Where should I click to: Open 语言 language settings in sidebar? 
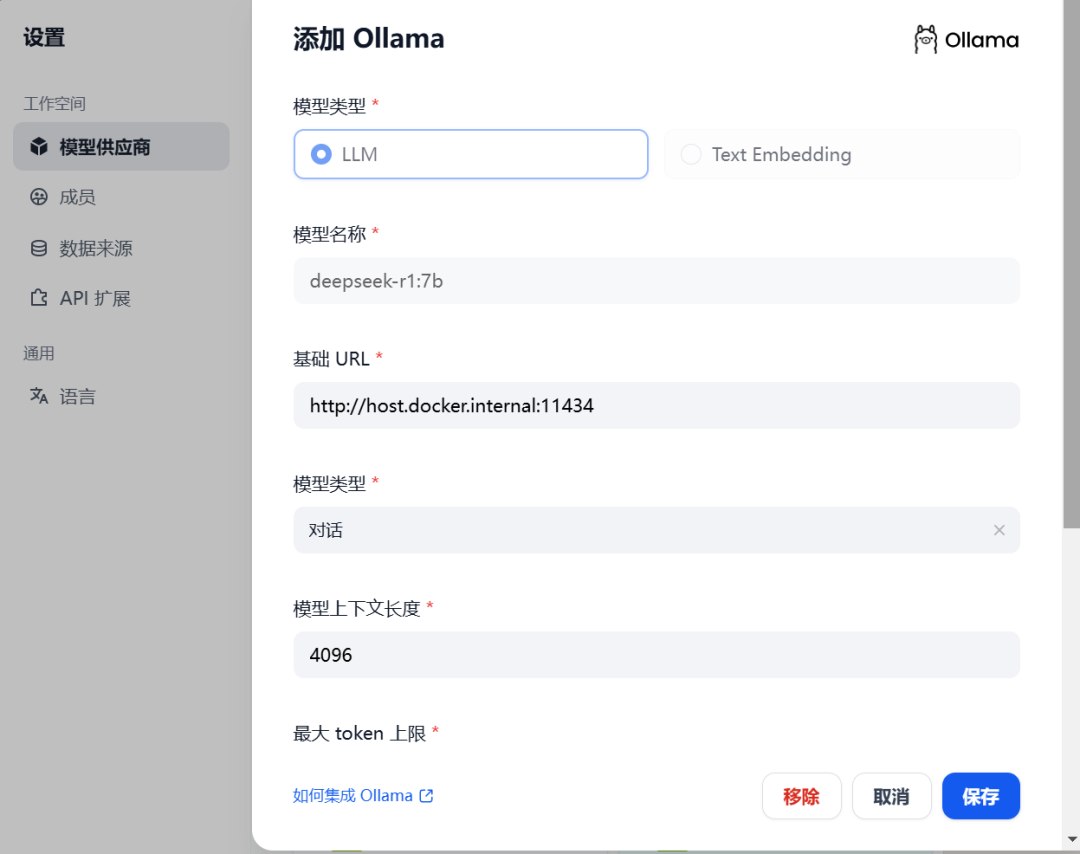coord(121,396)
